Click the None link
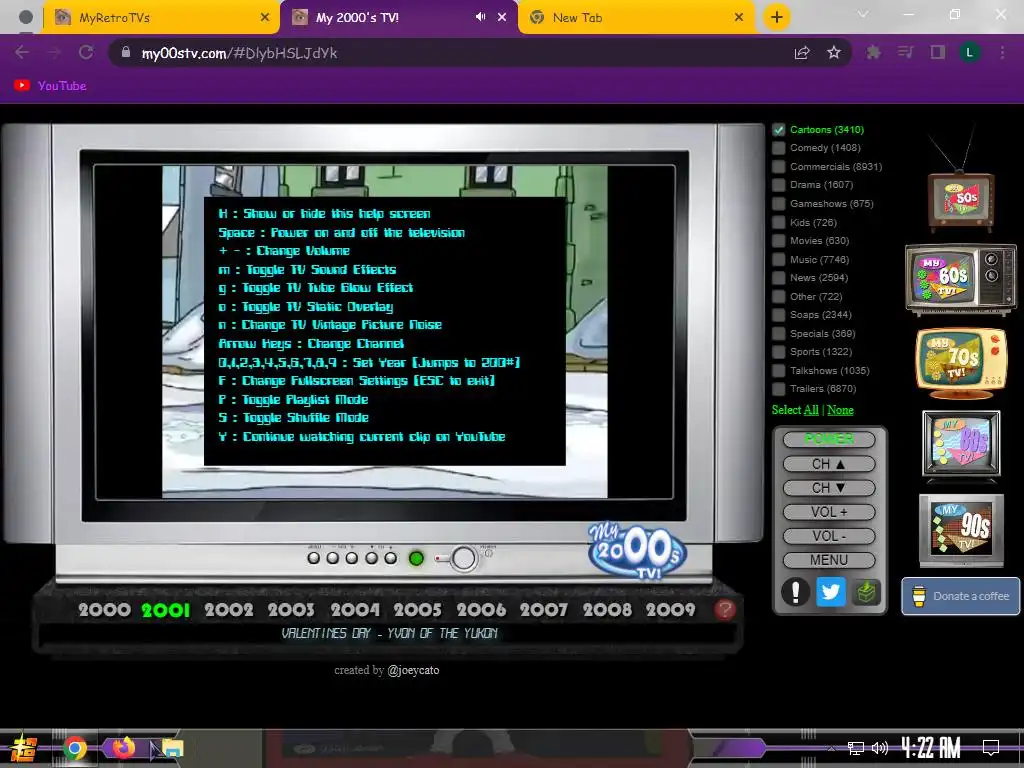 pyautogui.click(x=840, y=410)
